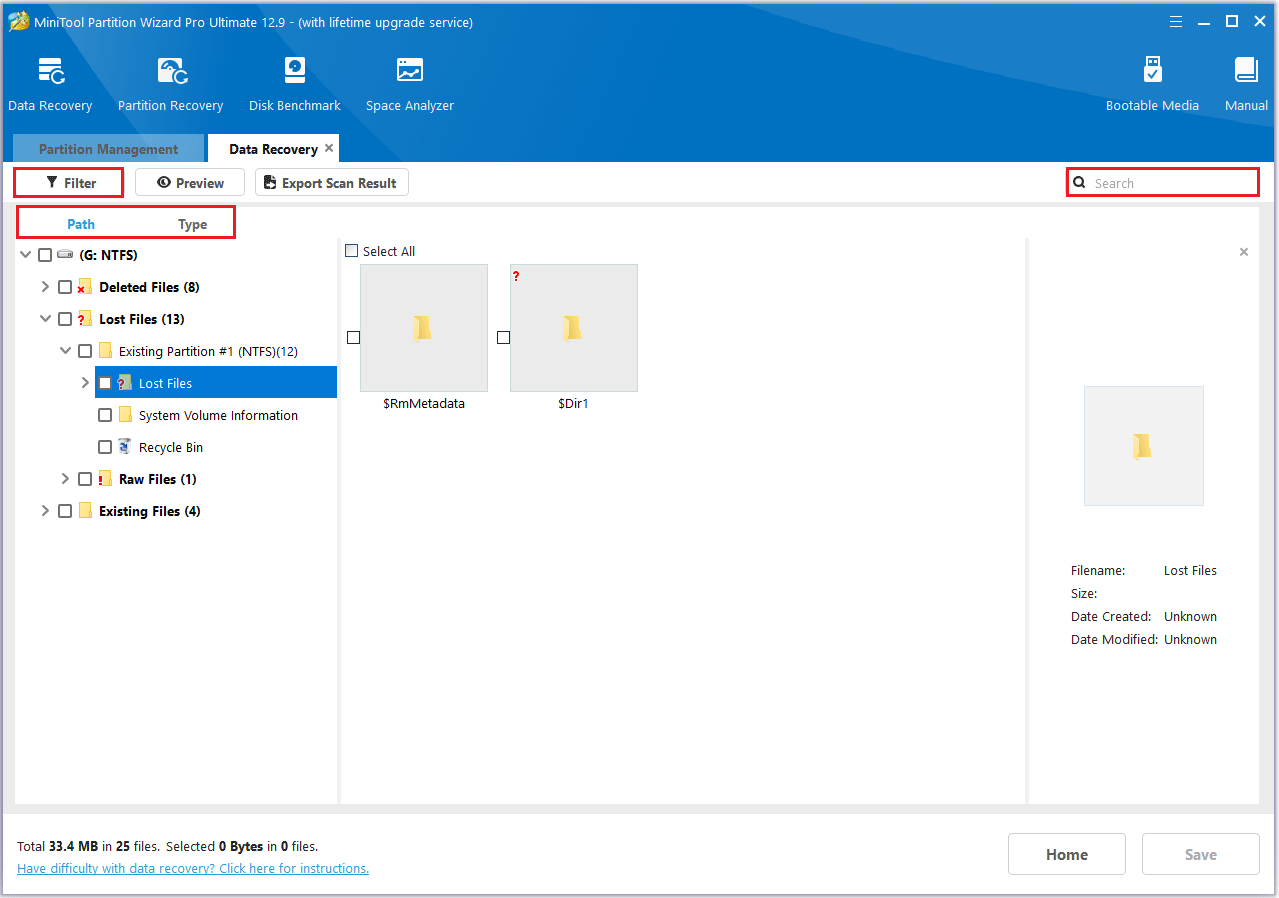Open the Space Analyzer tool
The width and height of the screenshot is (1279, 898).
click(x=409, y=72)
